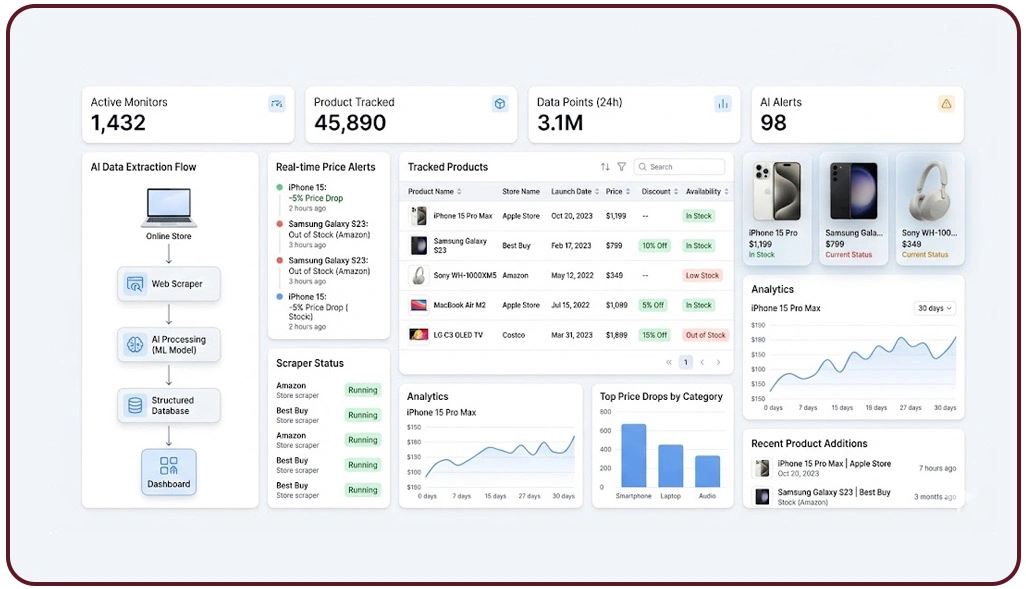1026x589 pixels.
Task: Click the Product Tracked cube icon
Action: pos(500,103)
